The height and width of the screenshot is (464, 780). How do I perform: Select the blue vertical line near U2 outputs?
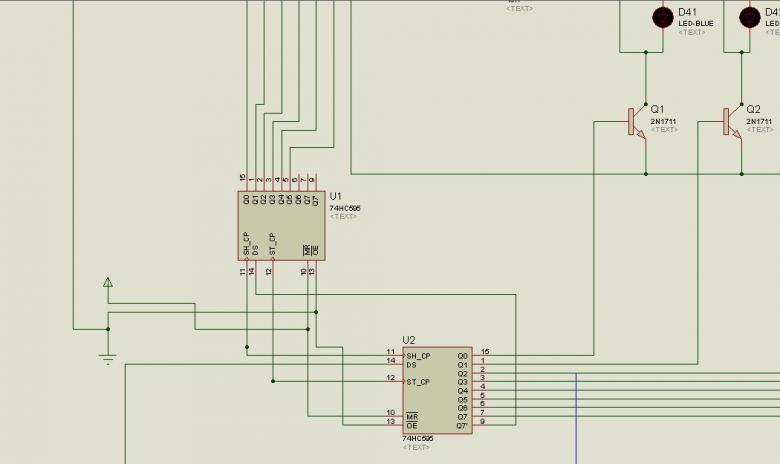click(576, 418)
